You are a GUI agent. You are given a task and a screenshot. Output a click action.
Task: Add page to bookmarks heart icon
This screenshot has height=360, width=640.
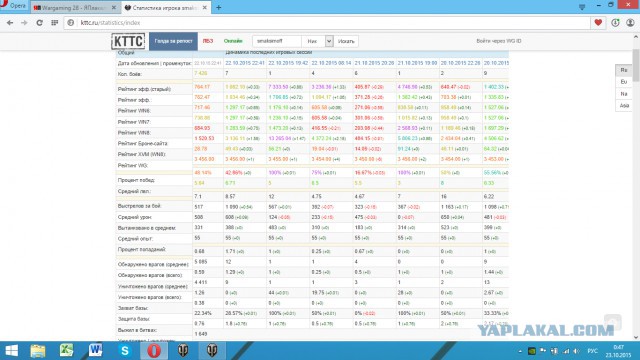[598, 23]
